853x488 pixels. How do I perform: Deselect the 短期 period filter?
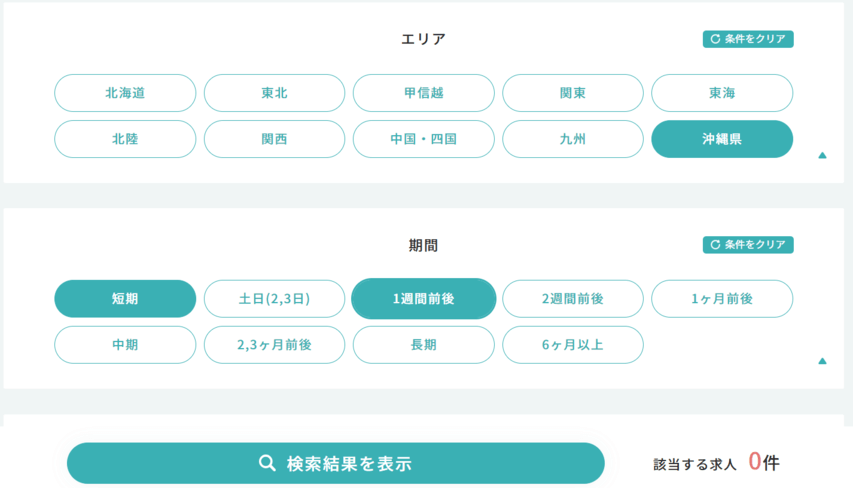tap(125, 299)
